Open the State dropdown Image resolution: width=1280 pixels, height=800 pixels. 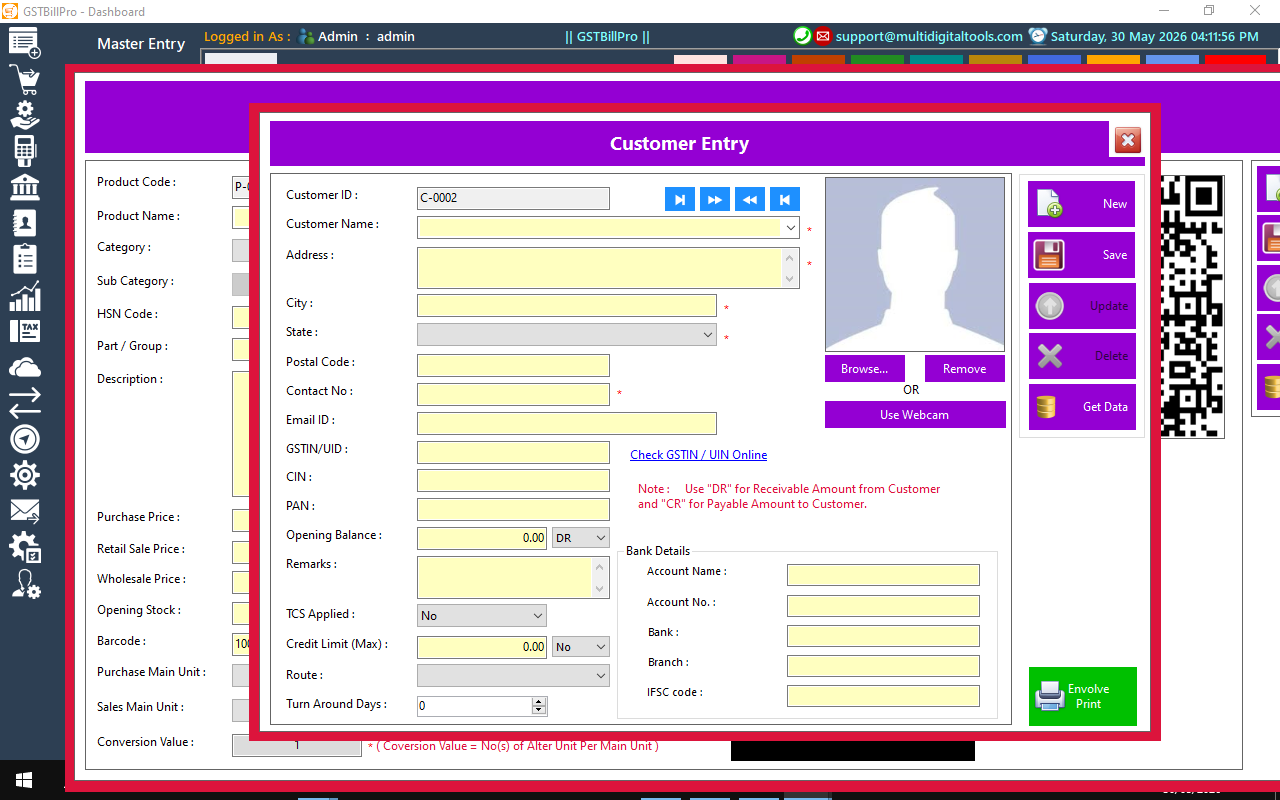click(708, 334)
